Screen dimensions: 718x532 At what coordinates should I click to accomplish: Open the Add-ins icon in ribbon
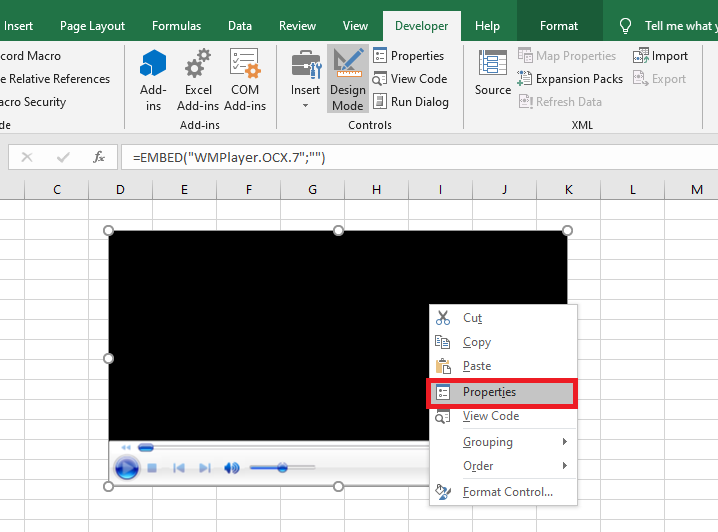point(153,80)
